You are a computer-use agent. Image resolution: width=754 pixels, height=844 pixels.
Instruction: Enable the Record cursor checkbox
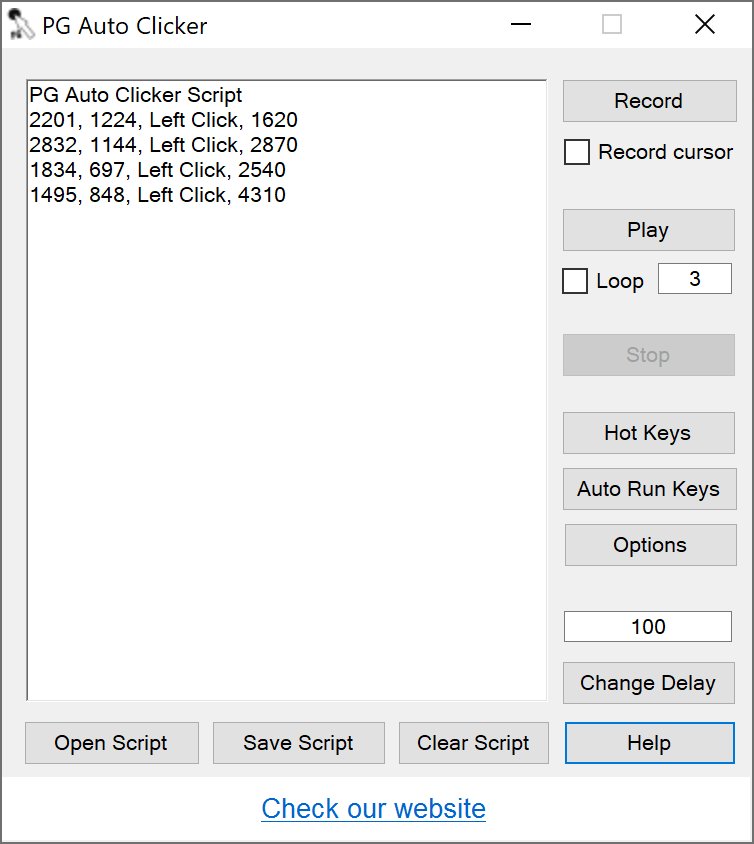click(577, 153)
